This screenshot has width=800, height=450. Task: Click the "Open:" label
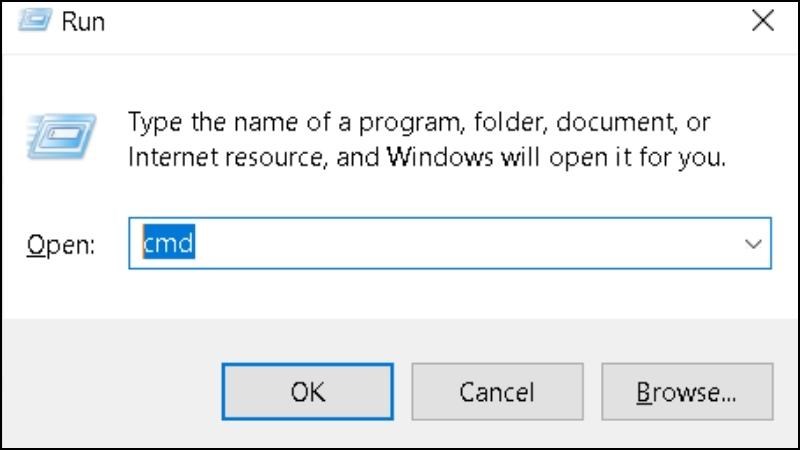point(61,246)
